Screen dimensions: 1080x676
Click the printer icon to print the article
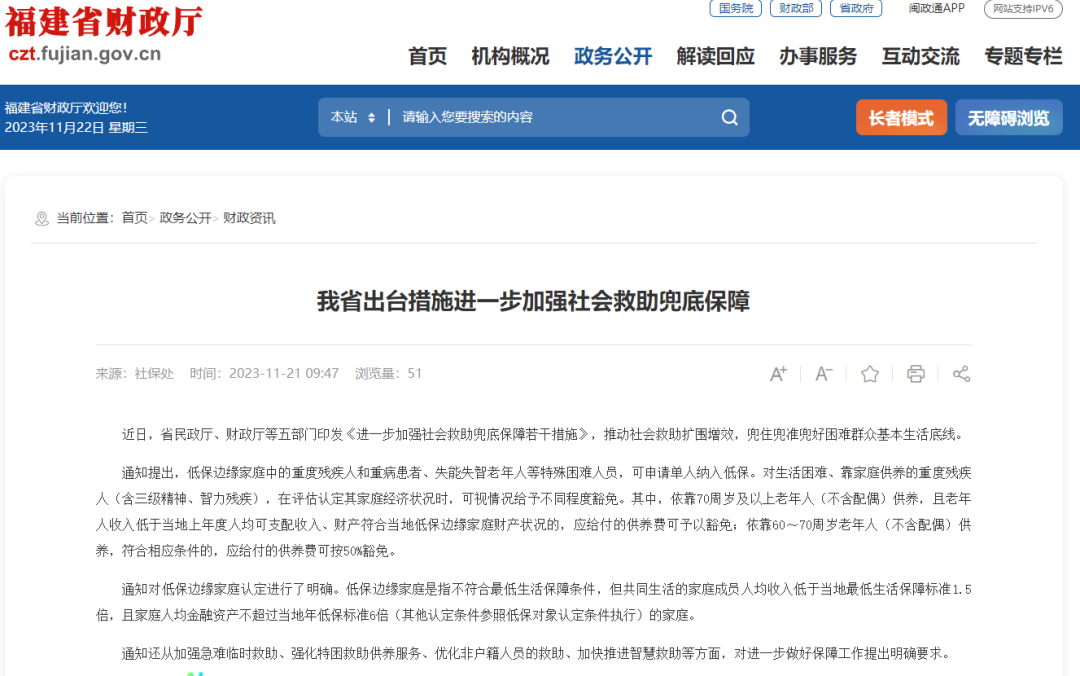915,373
